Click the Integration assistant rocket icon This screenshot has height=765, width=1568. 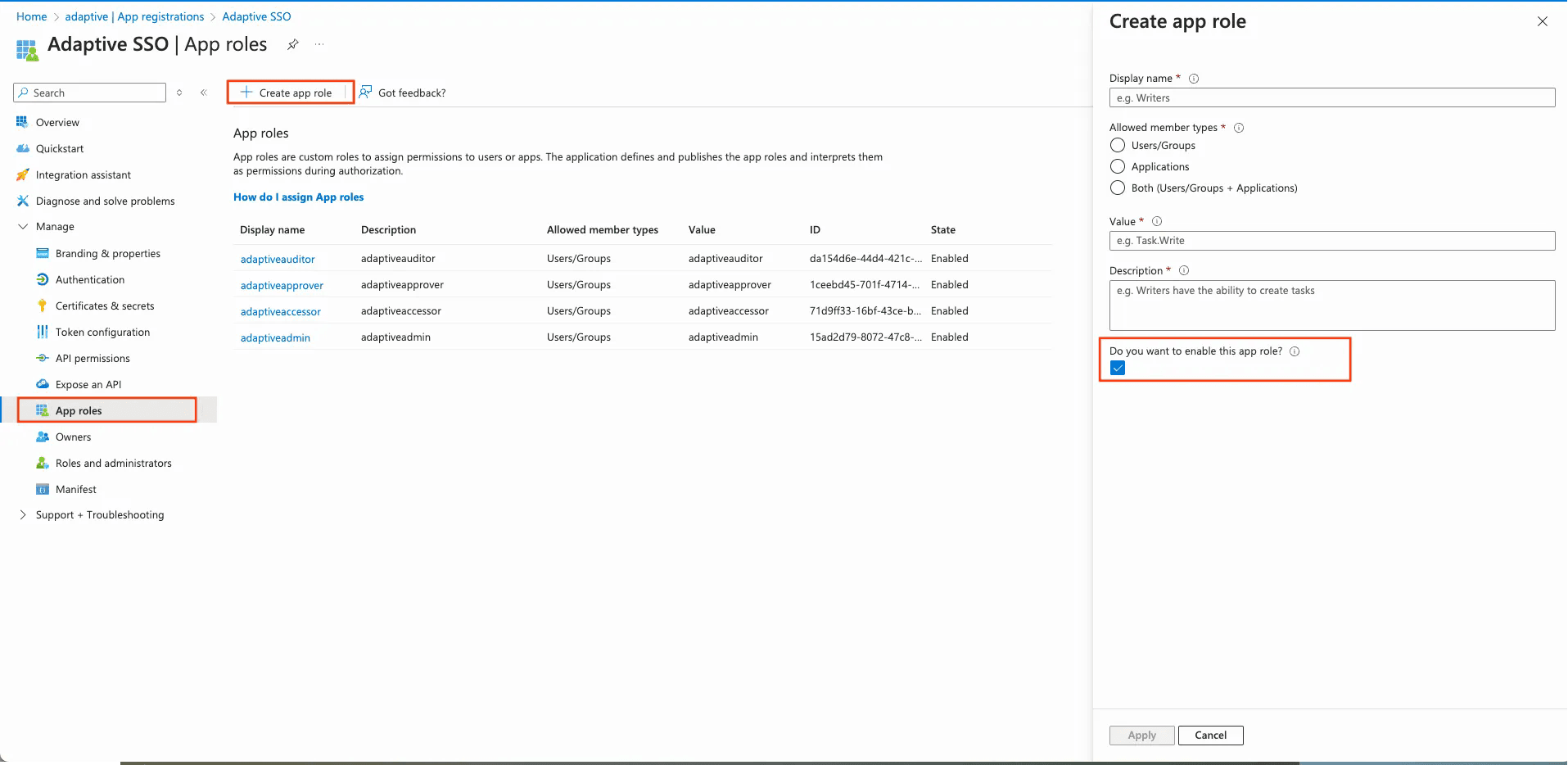[22, 174]
